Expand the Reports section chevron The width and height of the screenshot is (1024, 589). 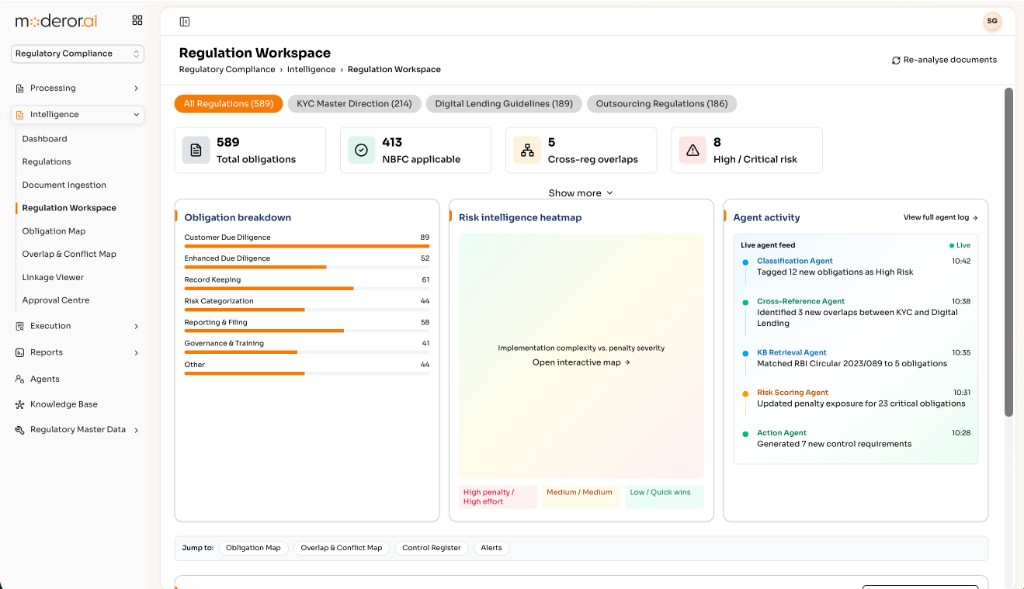(x=136, y=353)
